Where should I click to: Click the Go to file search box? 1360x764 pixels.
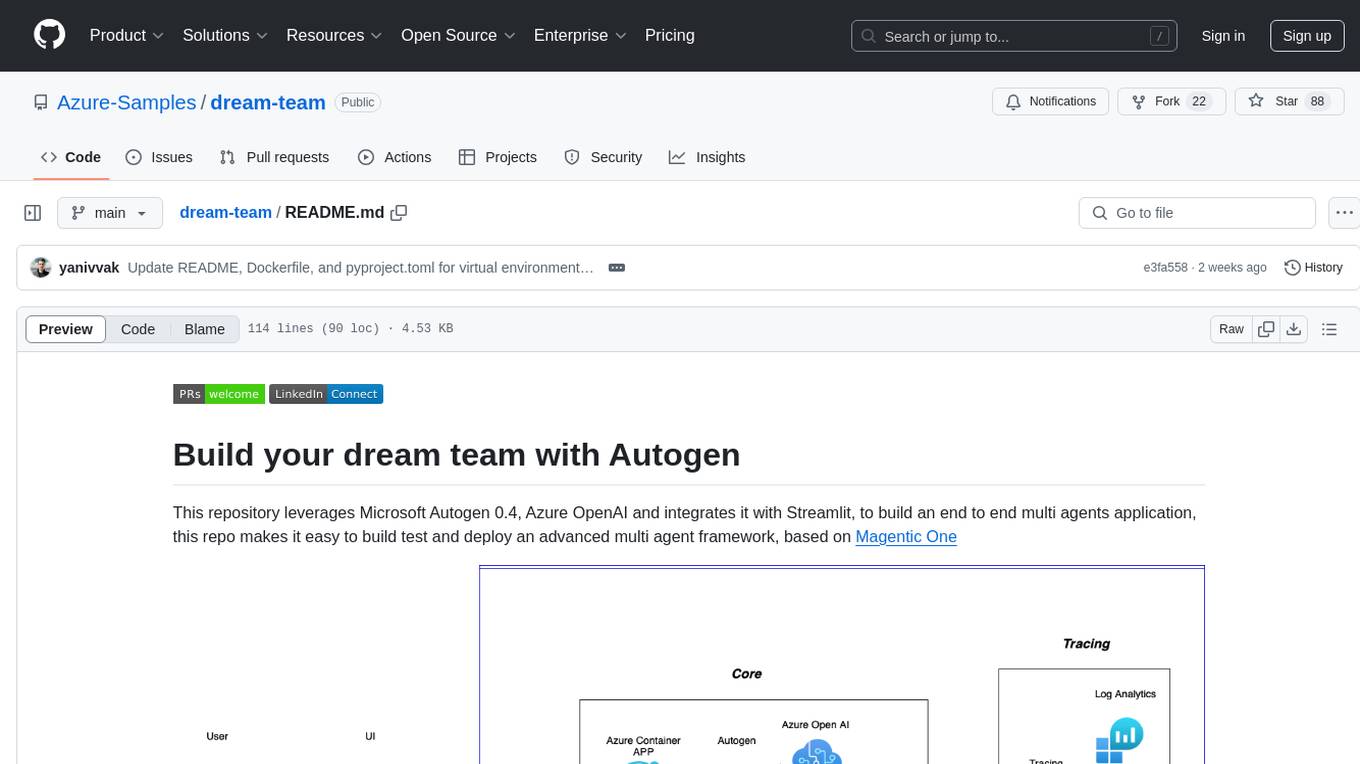coord(1197,213)
